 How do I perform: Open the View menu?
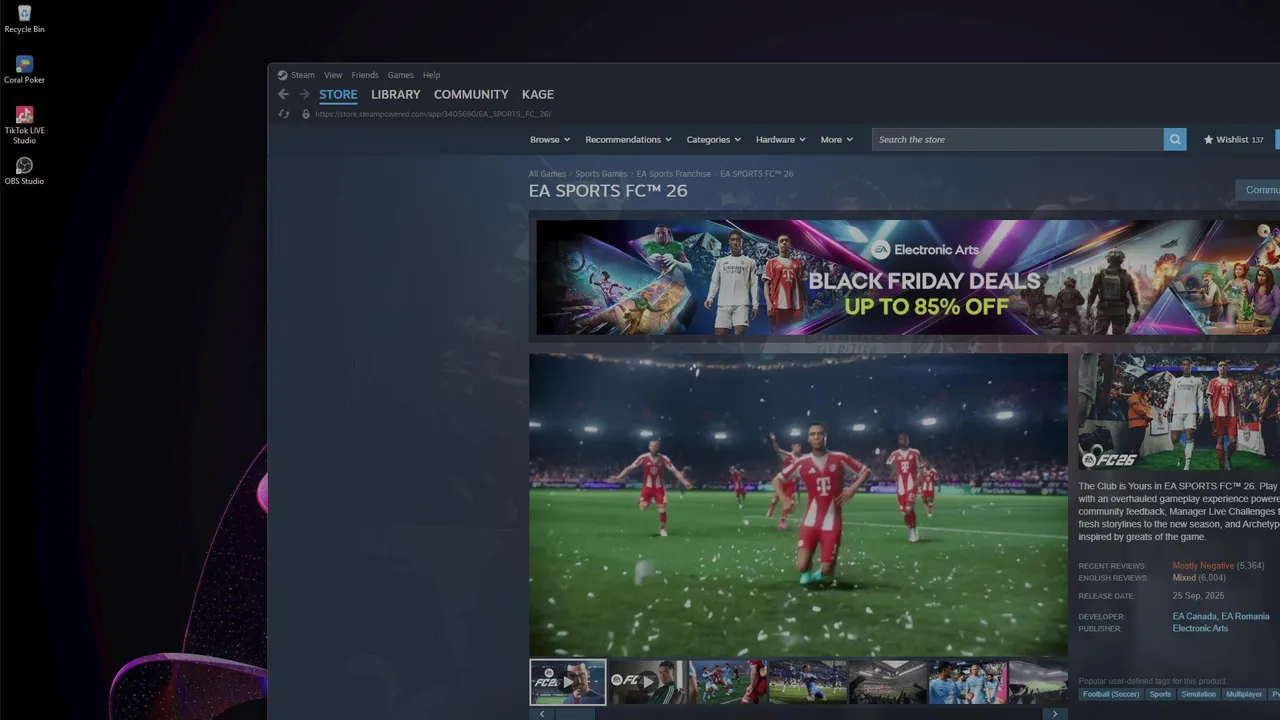tap(333, 75)
